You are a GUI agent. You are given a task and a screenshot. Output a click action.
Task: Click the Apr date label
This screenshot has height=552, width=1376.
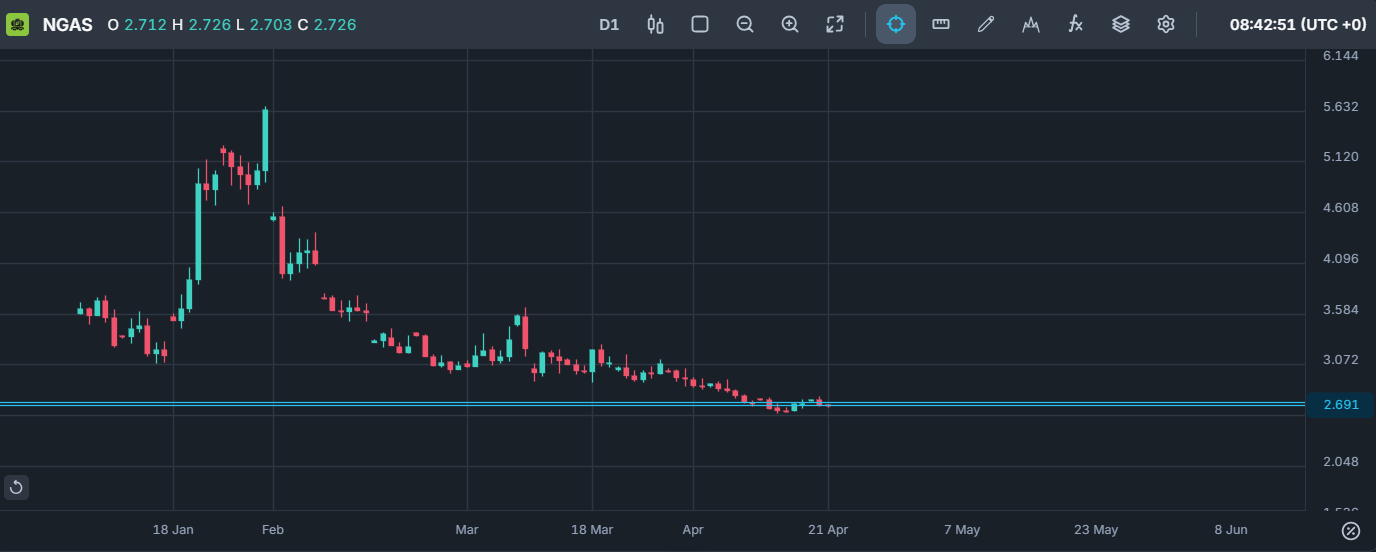[x=693, y=529]
